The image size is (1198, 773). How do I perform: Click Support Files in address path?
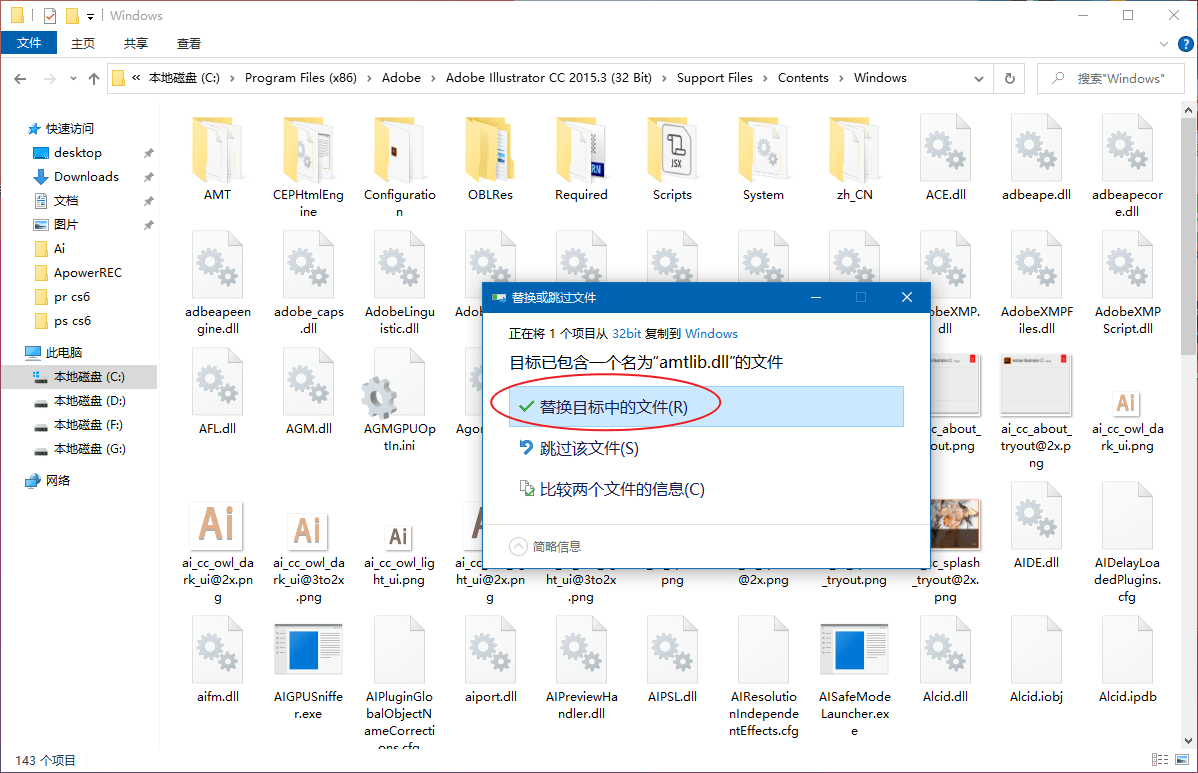point(714,78)
